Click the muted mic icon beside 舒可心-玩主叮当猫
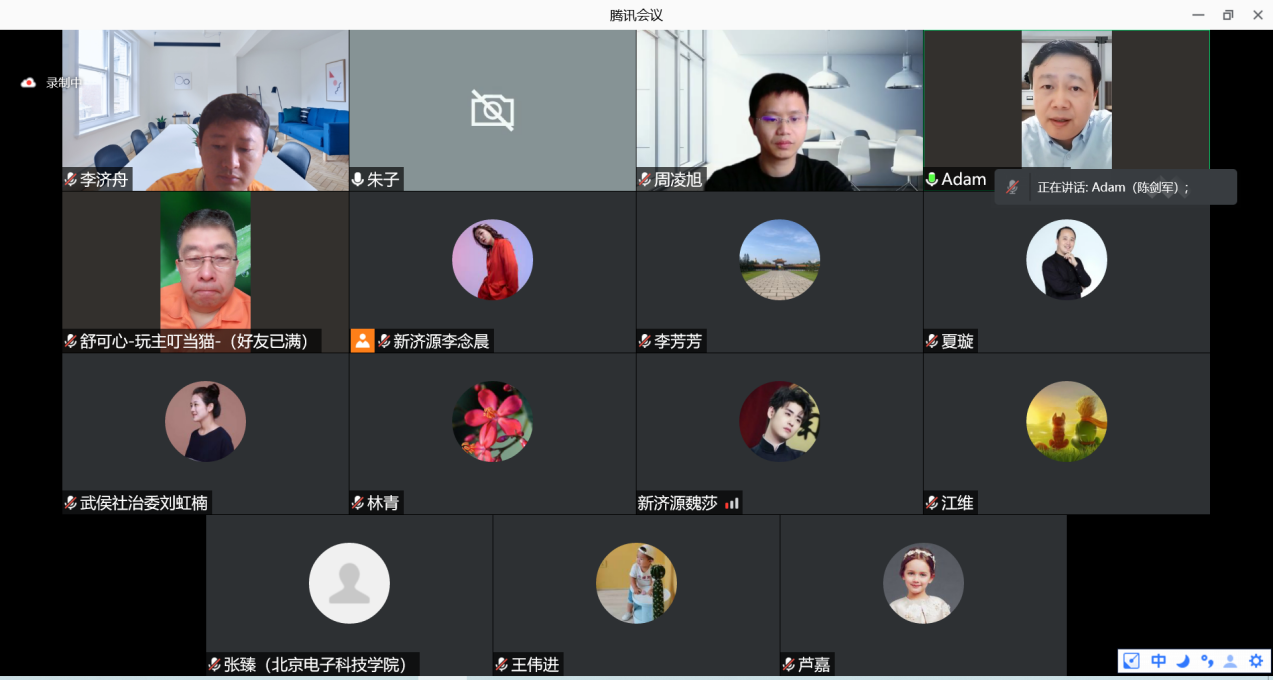 [x=71, y=342]
